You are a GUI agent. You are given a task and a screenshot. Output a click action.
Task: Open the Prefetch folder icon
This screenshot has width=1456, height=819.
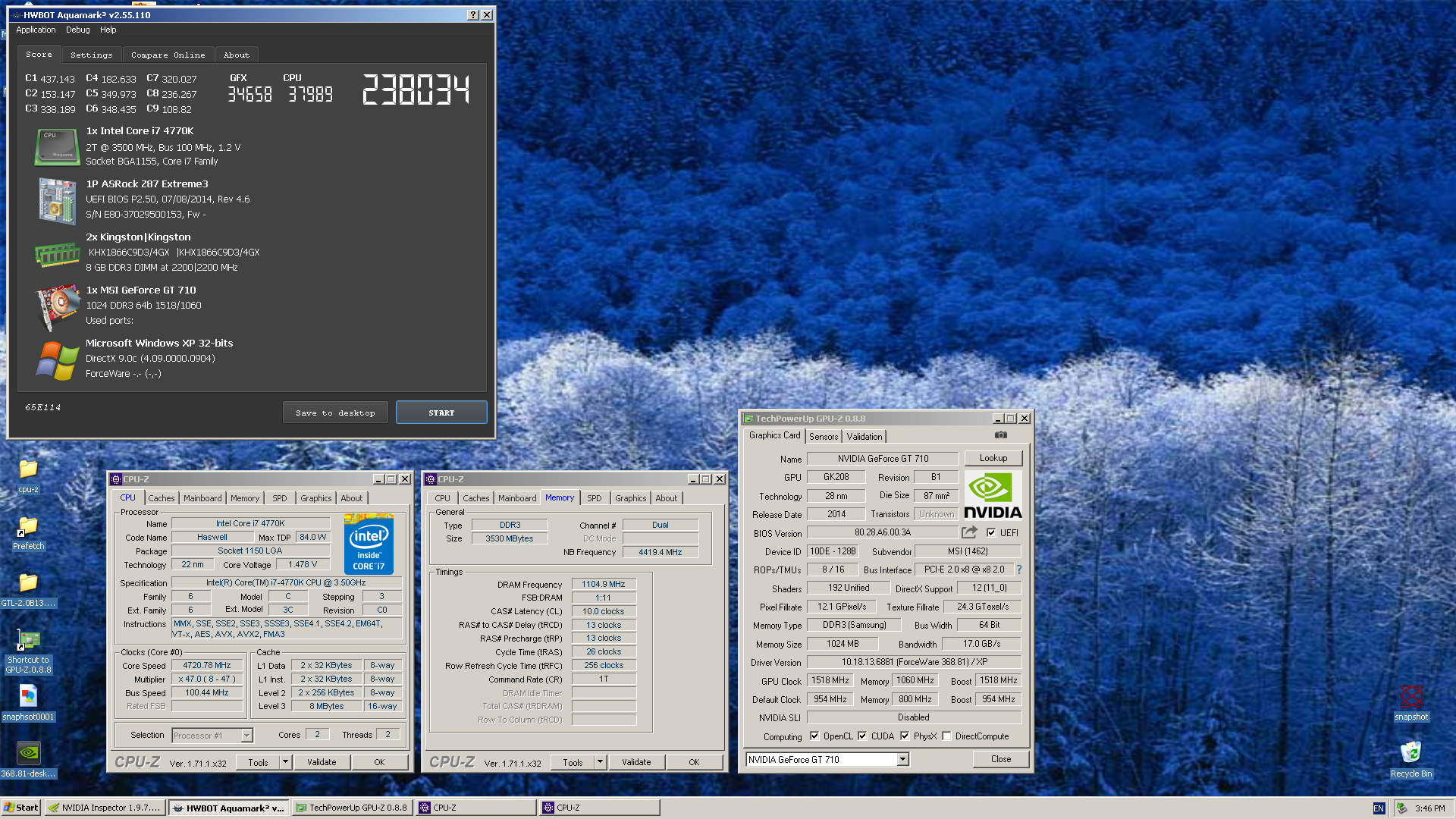tap(28, 533)
